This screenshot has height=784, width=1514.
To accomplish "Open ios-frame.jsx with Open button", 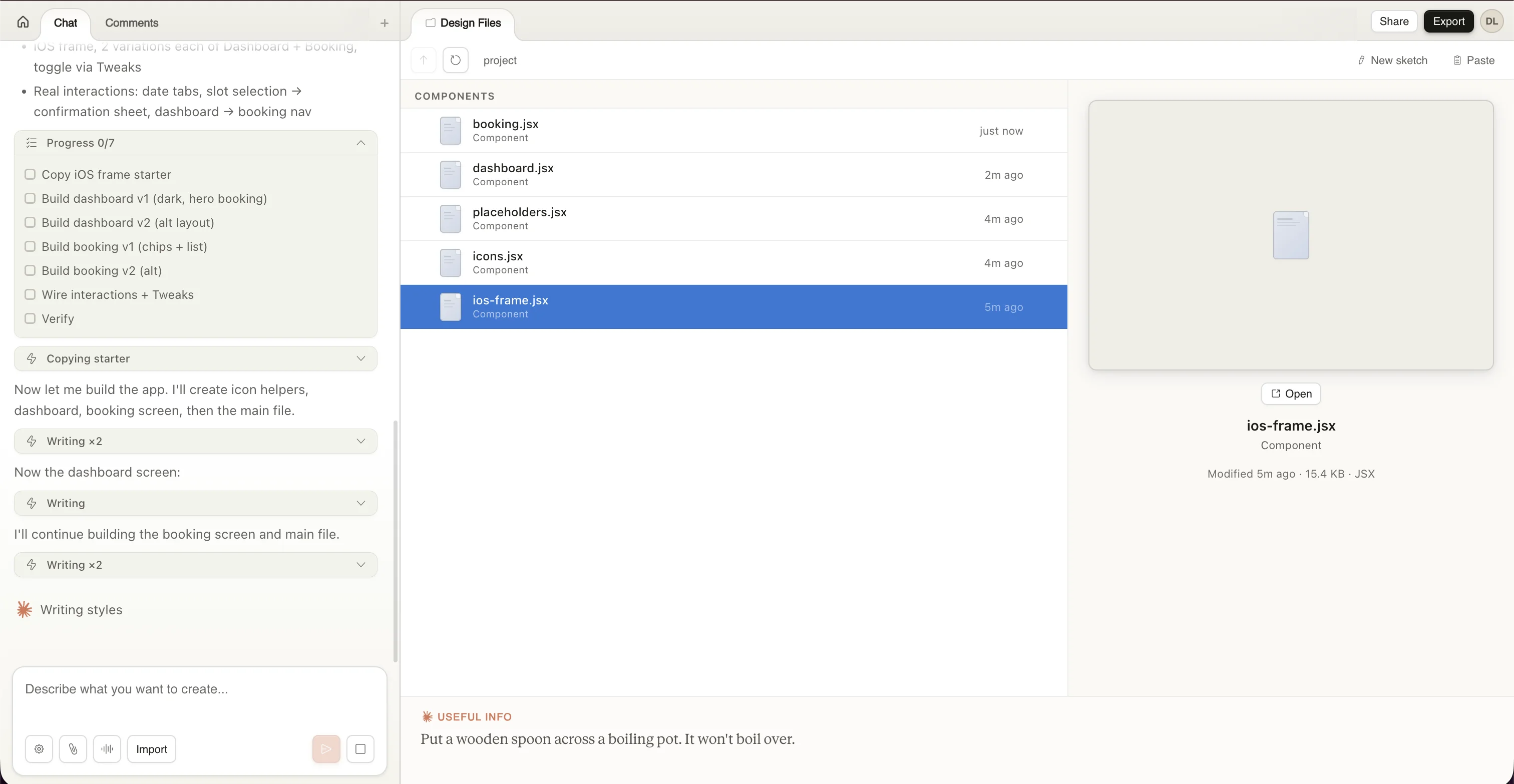I will tap(1291, 394).
